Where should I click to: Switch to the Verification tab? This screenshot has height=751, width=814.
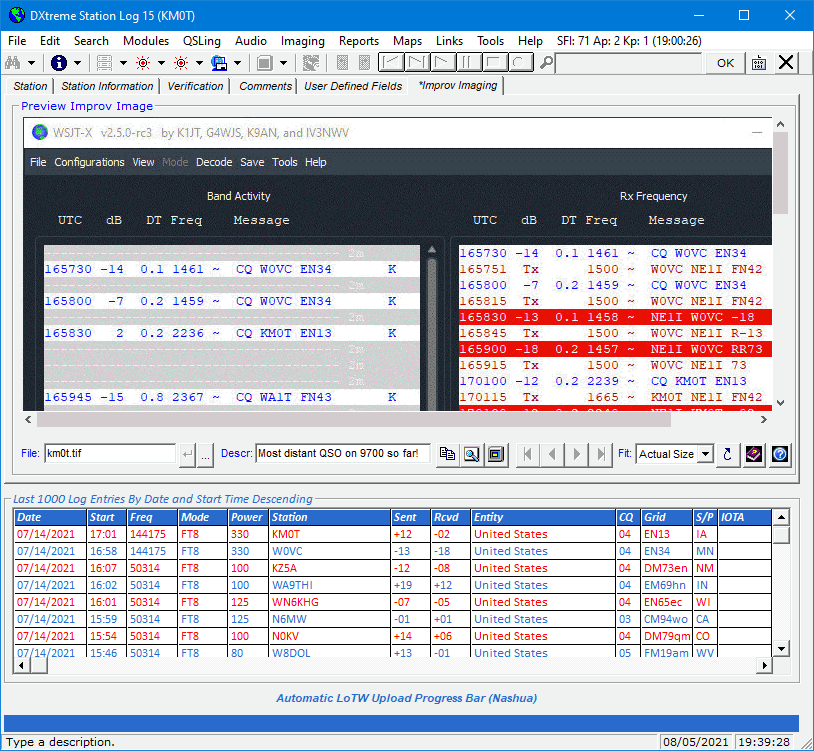195,86
